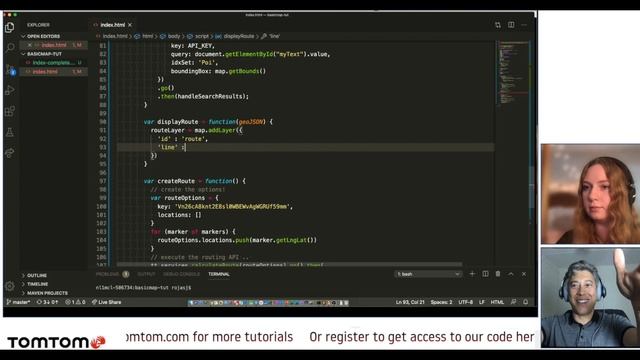Click the 'var createRoute' code line
Viewport: 640px width, 360px height.
point(195,181)
